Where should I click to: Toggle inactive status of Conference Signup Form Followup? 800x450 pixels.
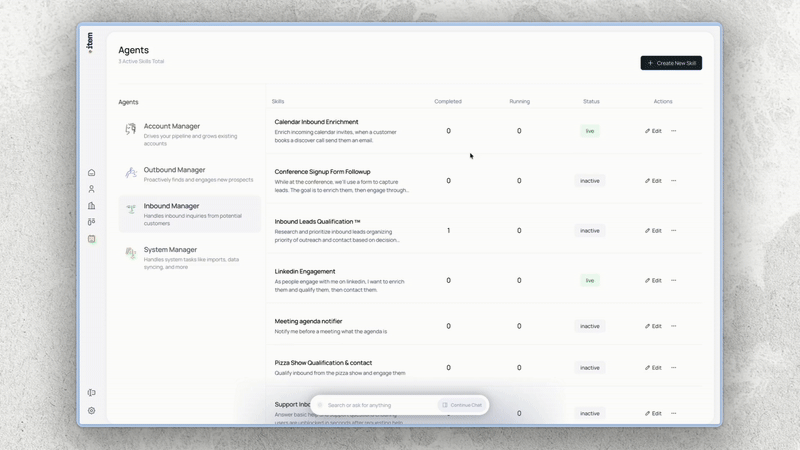tap(590, 181)
